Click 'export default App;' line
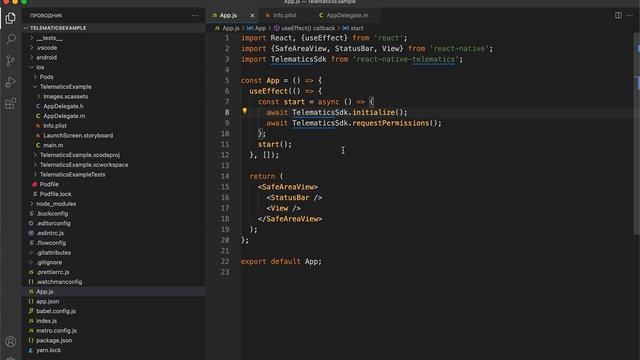This screenshot has width=640, height=360. point(281,261)
